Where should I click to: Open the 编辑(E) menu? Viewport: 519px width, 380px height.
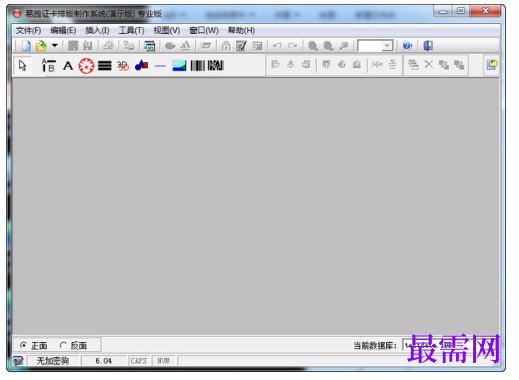coord(63,31)
